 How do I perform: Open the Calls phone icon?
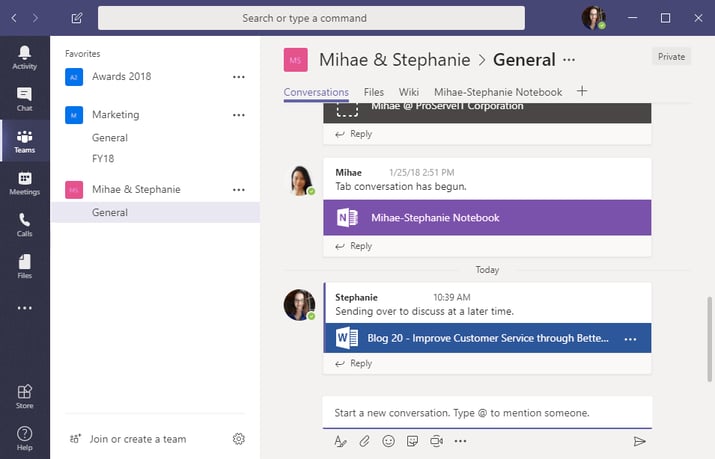(x=25, y=225)
